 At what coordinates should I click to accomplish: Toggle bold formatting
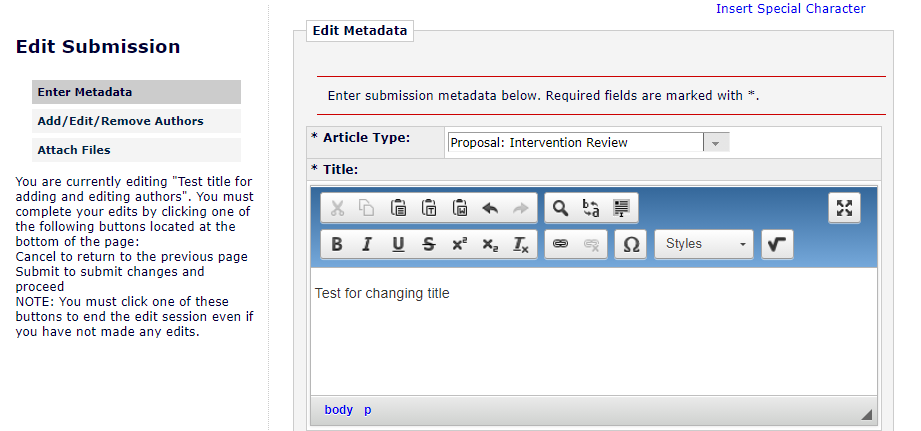tap(336, 244)
